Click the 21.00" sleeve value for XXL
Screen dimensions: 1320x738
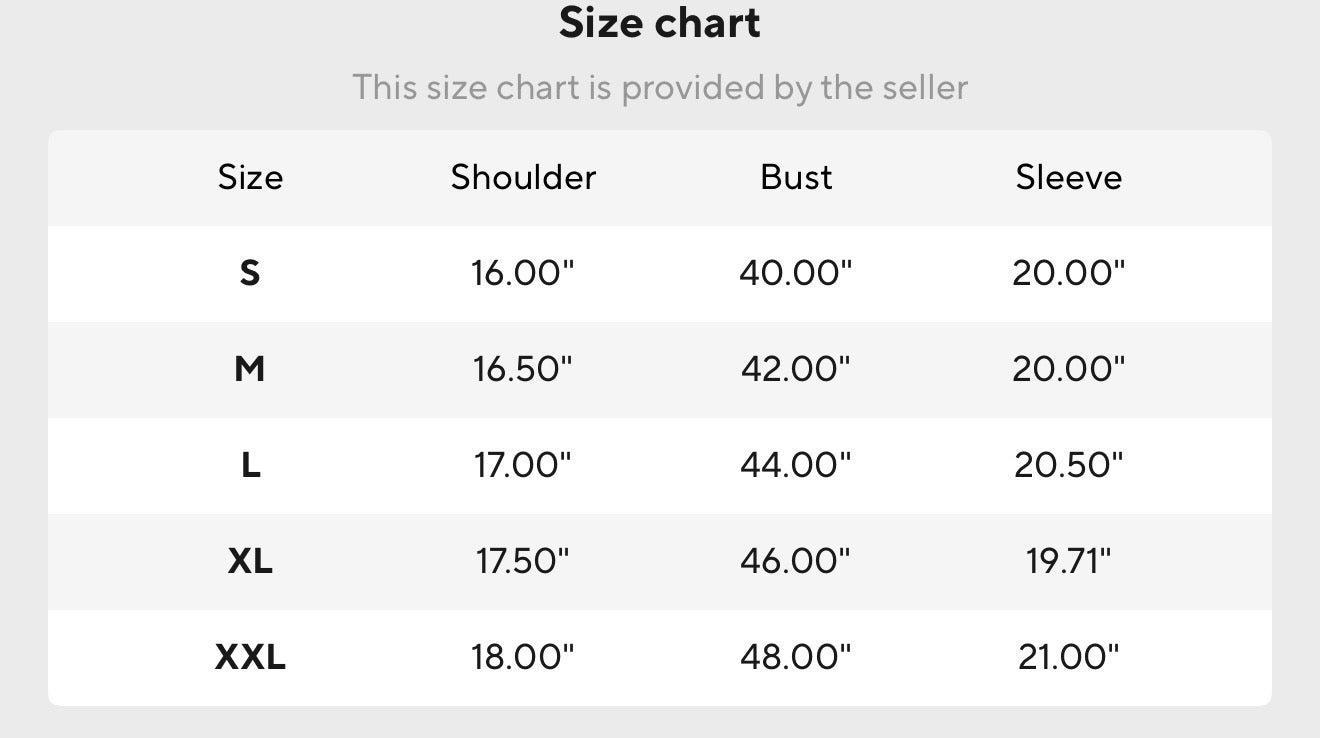pos(1069,657)
